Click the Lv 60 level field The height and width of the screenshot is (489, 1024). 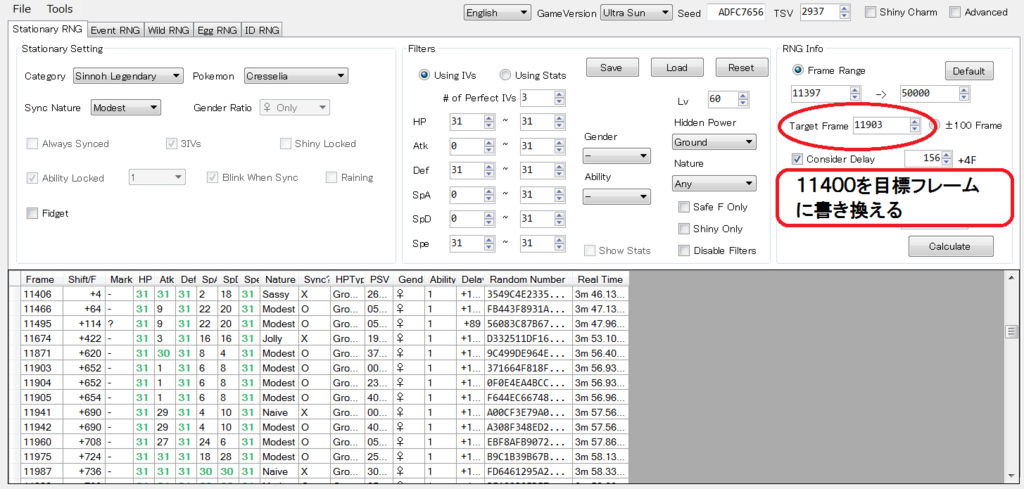(729, 100)
